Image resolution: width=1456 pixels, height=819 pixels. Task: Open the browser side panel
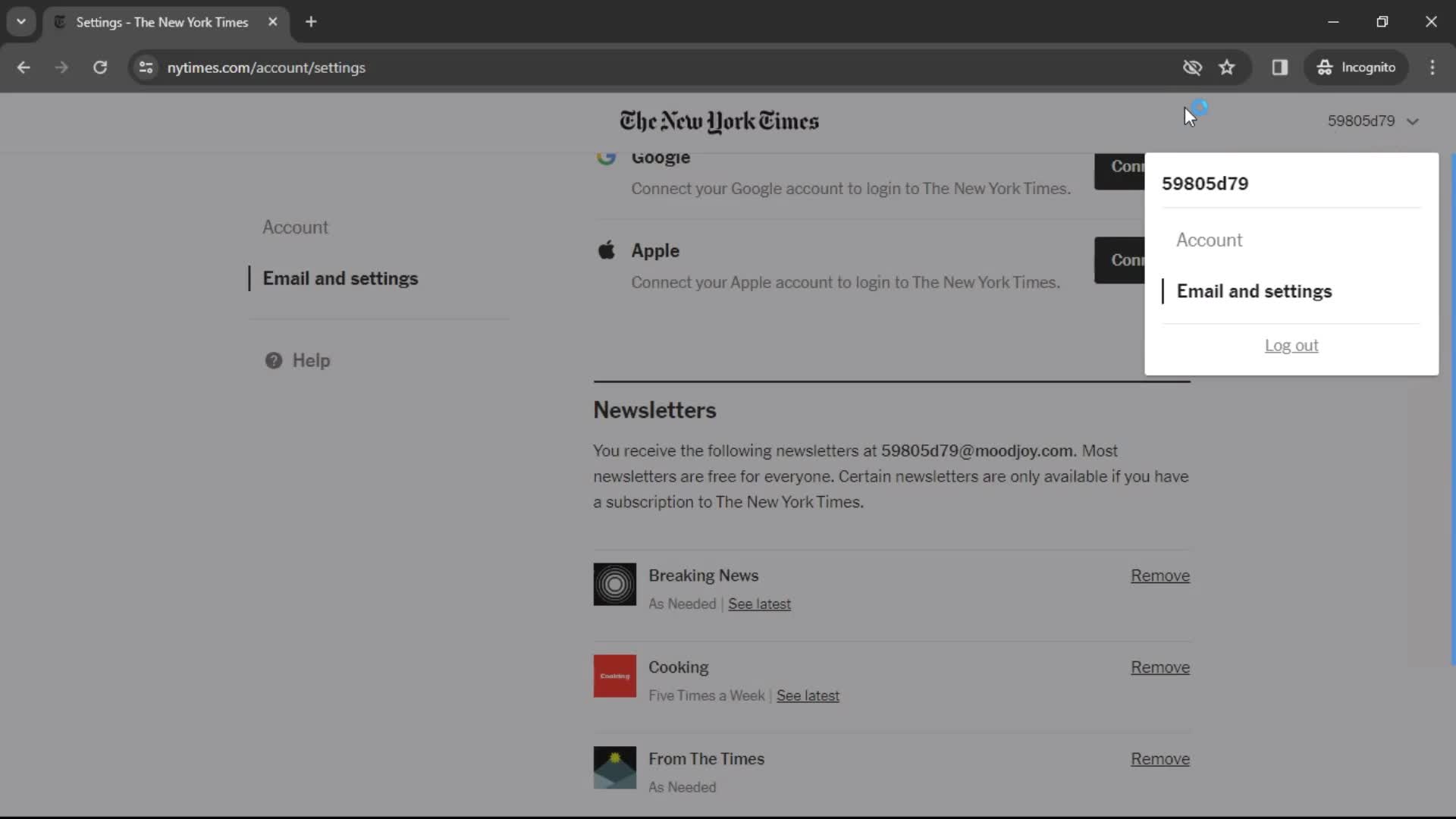[x=1280, y=67]
